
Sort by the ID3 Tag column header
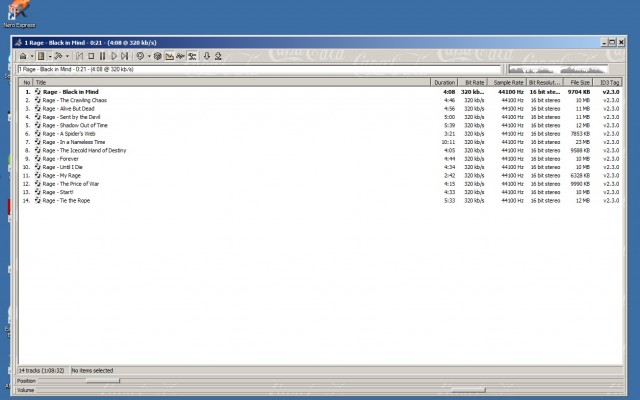[608, 82]
